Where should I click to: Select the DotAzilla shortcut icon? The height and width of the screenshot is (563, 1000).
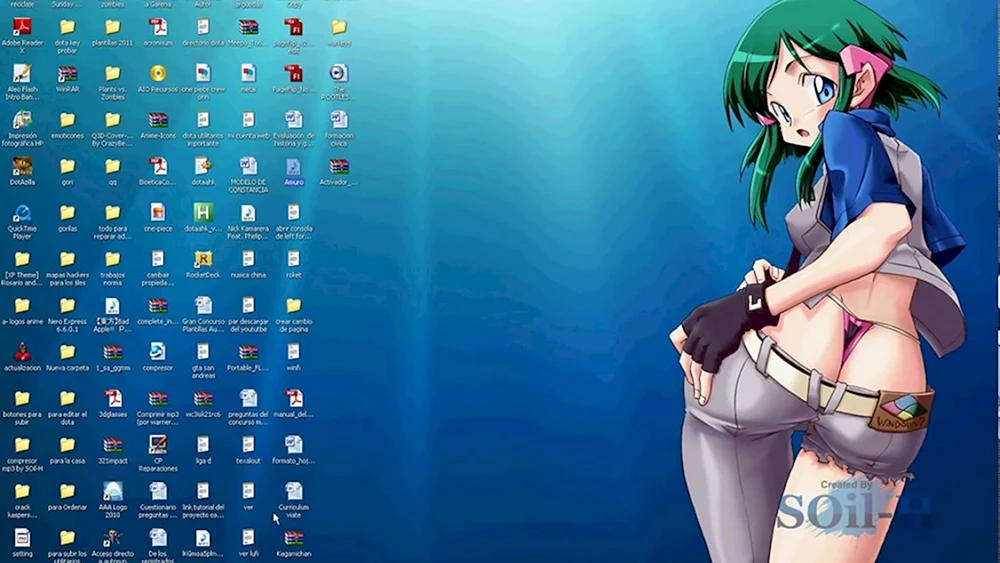click(x=22, y=167)
